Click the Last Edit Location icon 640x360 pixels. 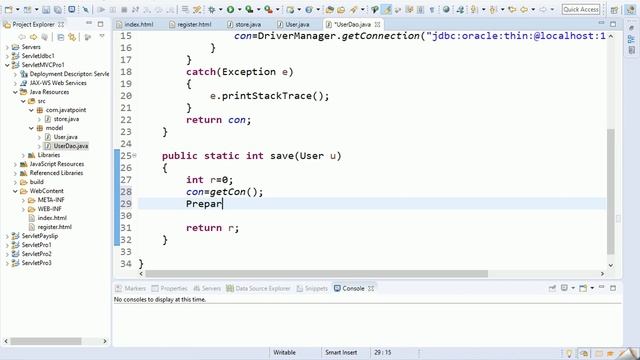click(512, 9)
